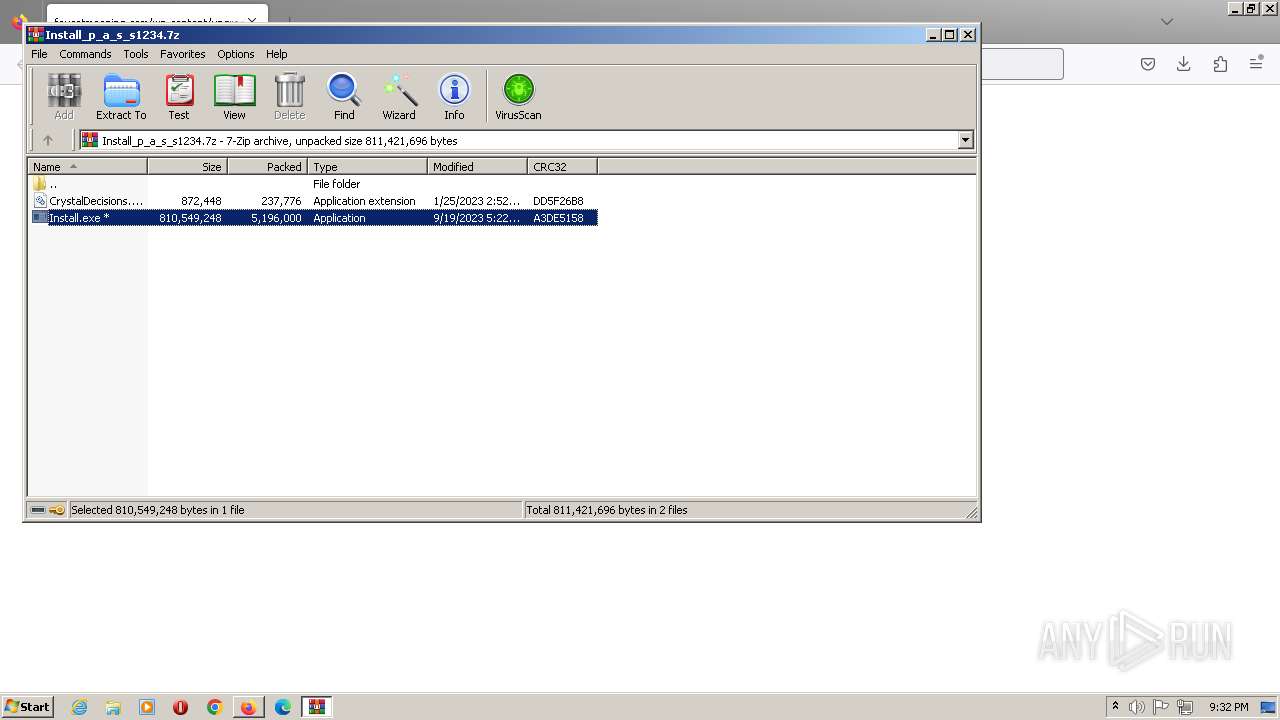Click the 9/19/2023 modified date cell
Viewport: 1280px width, 720px height.
pos(476,218)
